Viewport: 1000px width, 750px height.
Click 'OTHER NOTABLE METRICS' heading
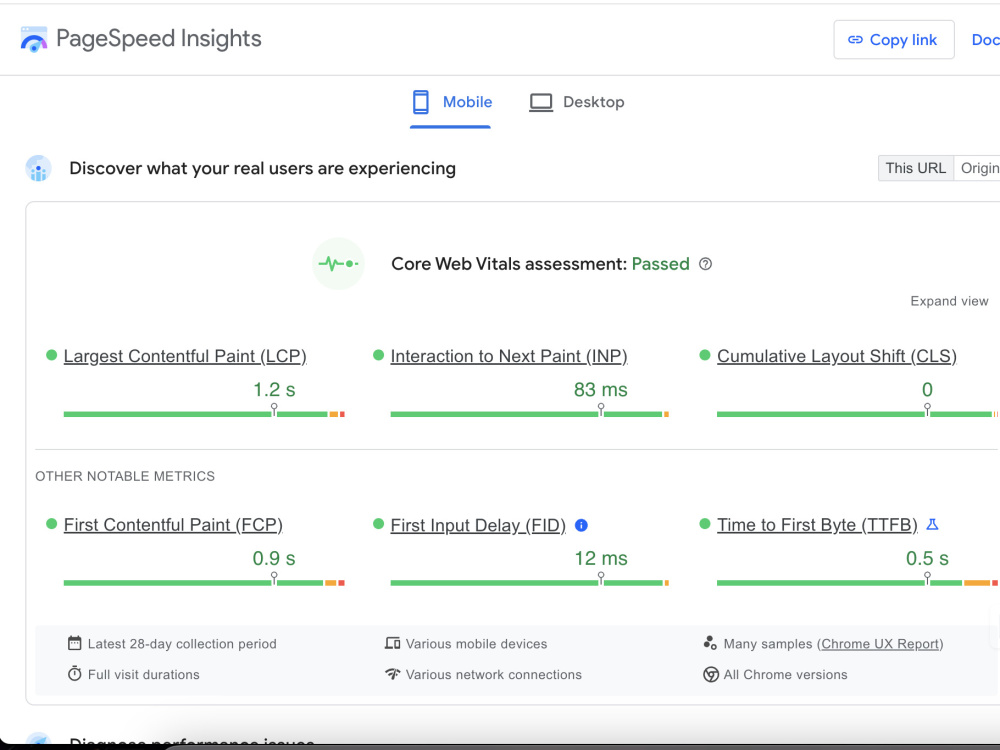125,476
